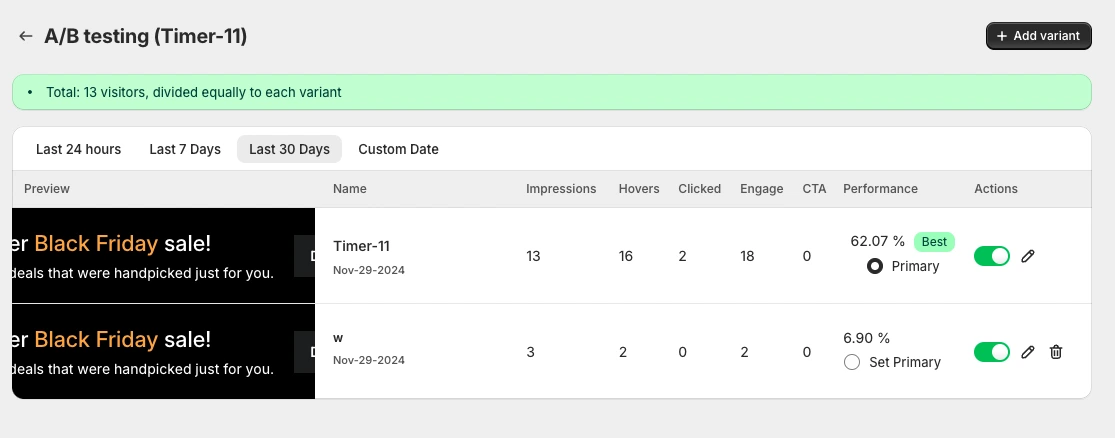The height and width of the screenshot is (438, 1115).
Task: Click the Name column header
Action: [350, 189]
